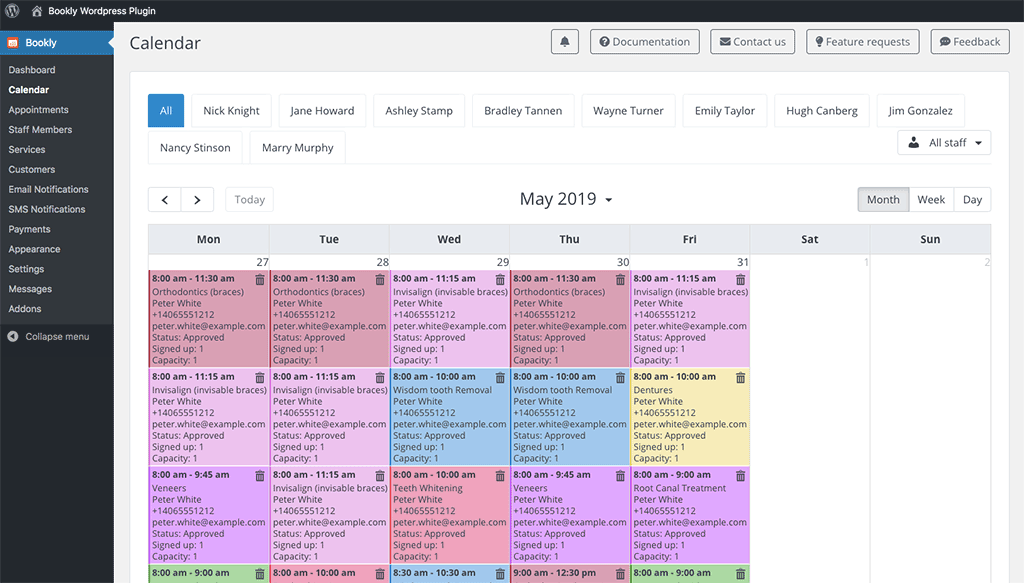Delete Thursday 9:00 am - 12:30 pm appointment
Image resolution: width=1024 pixels, height=583 pixels.
tap(620, 574)
